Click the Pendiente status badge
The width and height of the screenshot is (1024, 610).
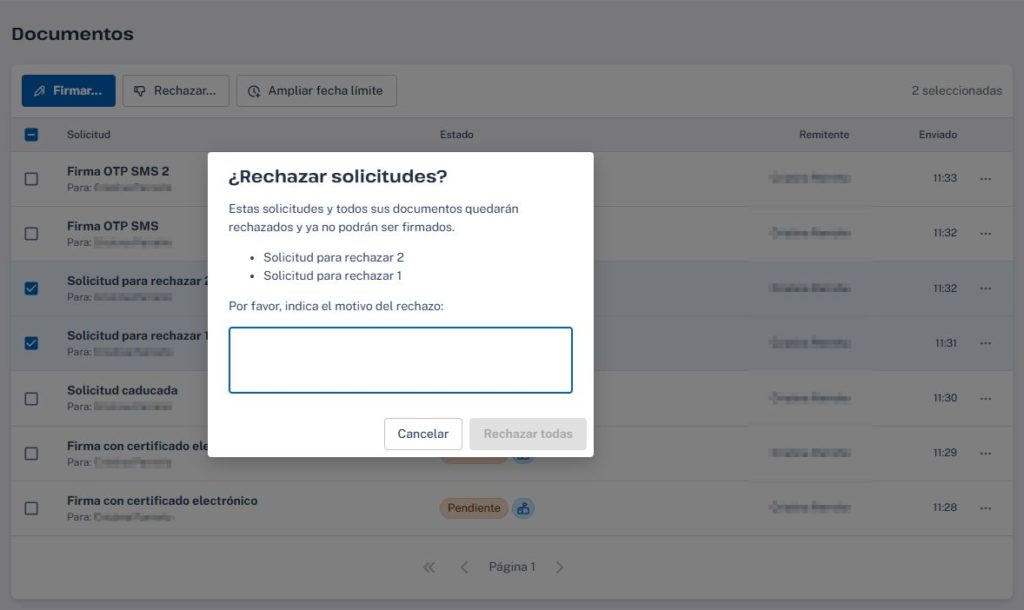pyautogui.click(x=473, y=508)
